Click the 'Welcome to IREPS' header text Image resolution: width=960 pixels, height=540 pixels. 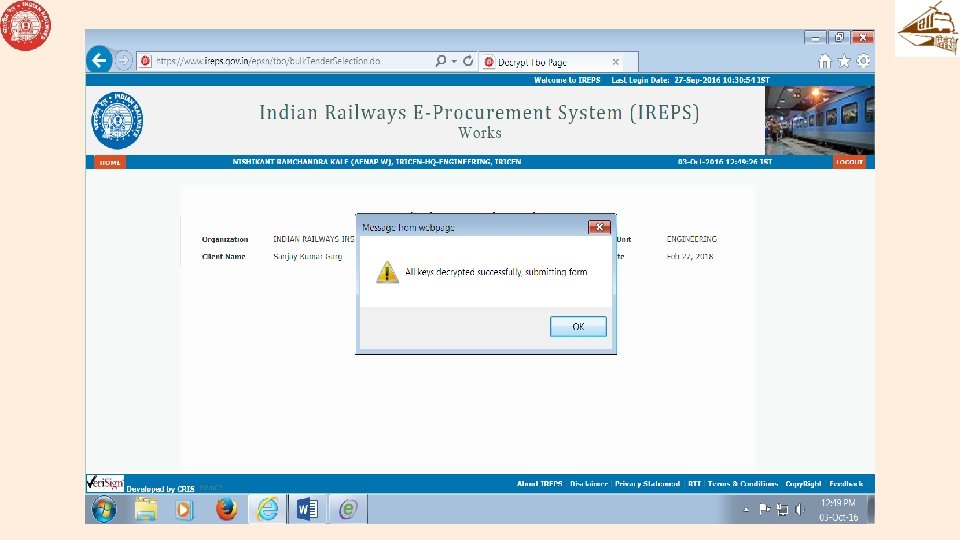pos(567,80)
